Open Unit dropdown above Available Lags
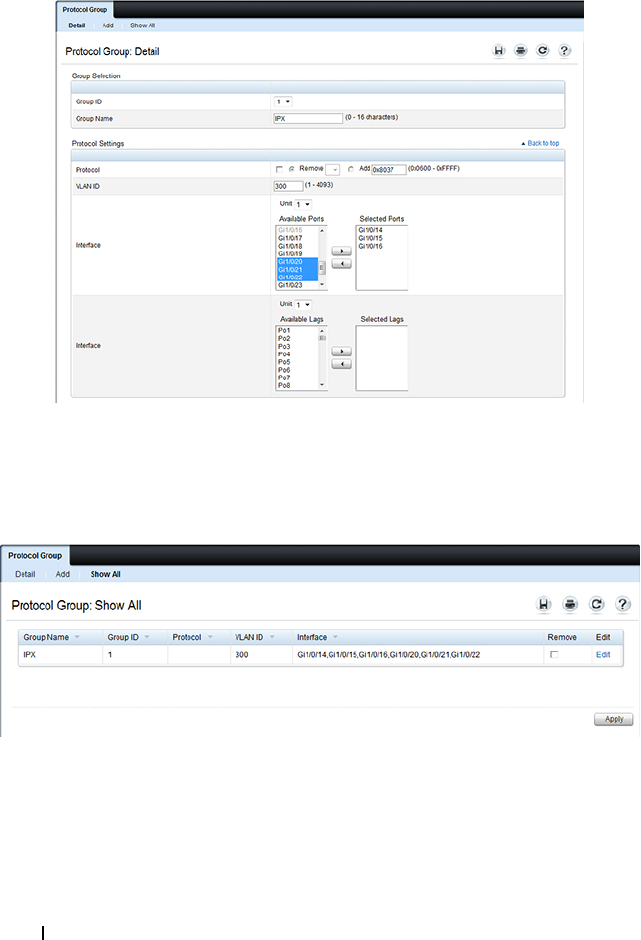641x940 pixels. pos(303,305)
